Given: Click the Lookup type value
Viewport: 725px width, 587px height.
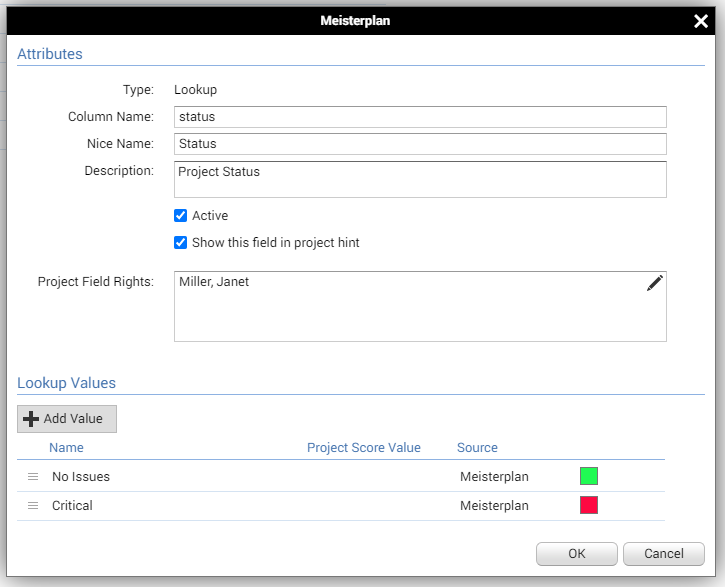Looking at the screenshot, I should pos(196,90).
